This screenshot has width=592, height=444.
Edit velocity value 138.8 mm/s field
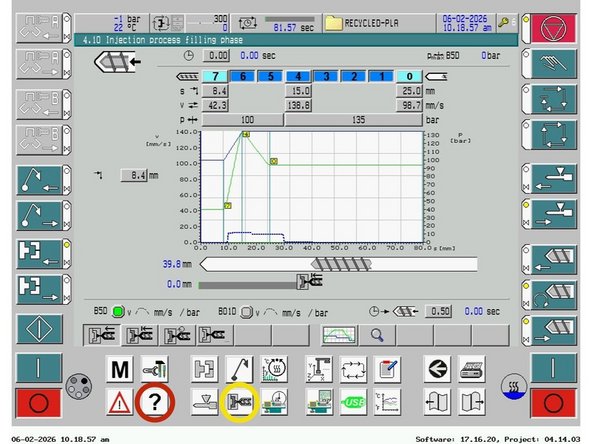[298, 105]
